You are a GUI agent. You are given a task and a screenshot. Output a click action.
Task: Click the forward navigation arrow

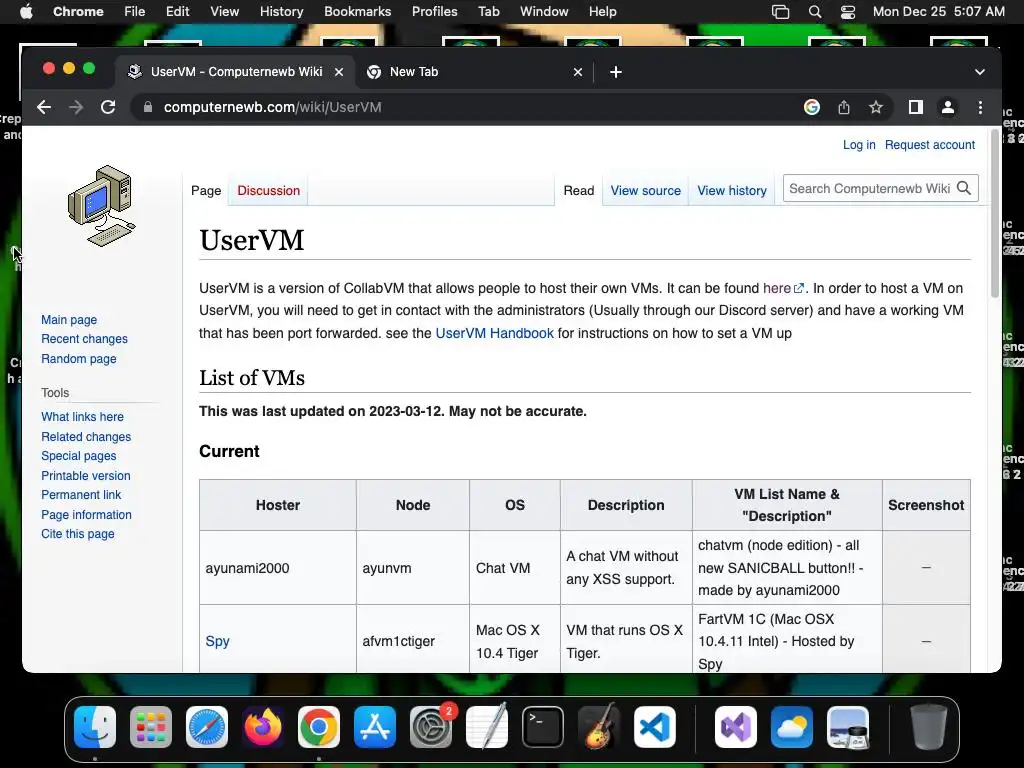76,107
